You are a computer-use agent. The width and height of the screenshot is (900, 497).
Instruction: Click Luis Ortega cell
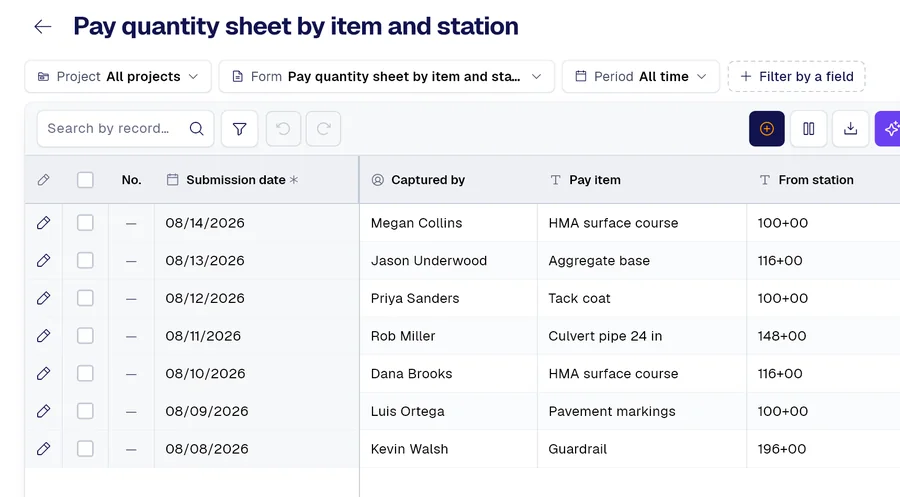[449, 411]
